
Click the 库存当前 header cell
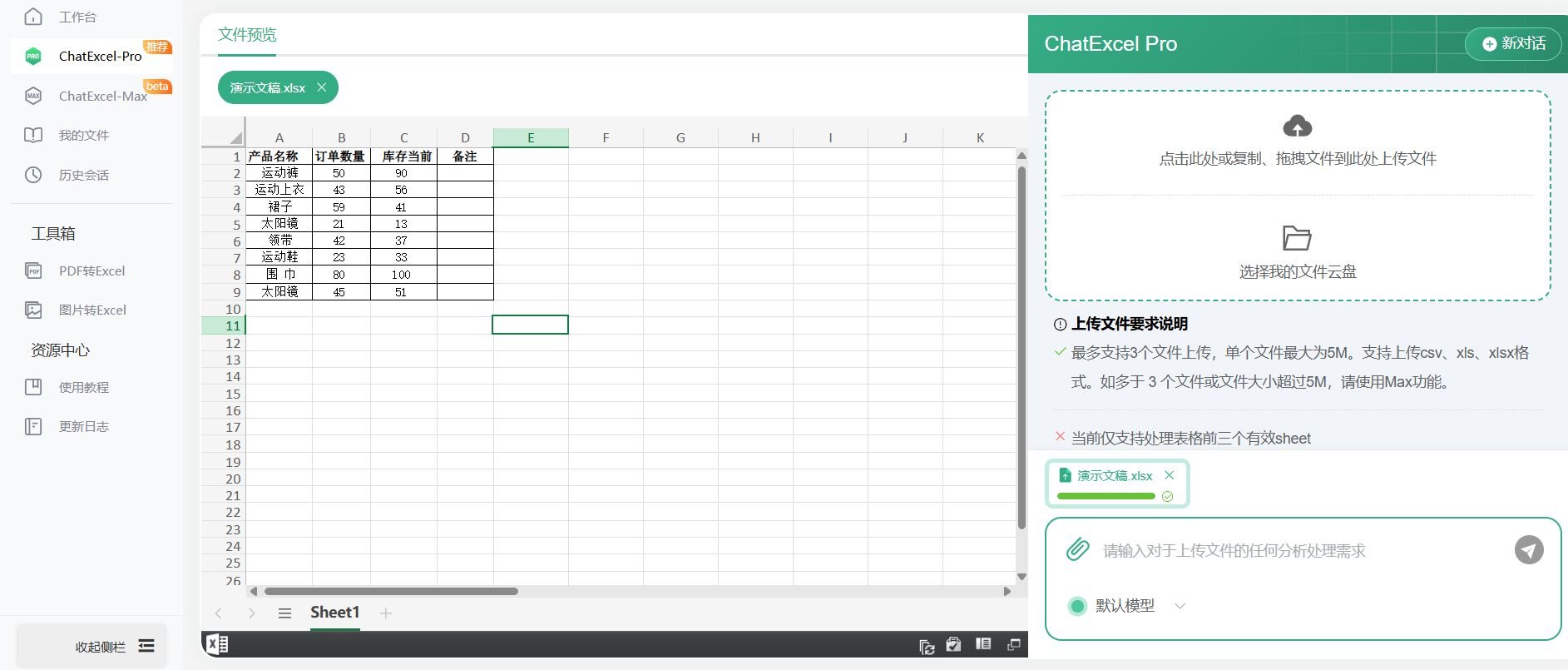[403, 156]
